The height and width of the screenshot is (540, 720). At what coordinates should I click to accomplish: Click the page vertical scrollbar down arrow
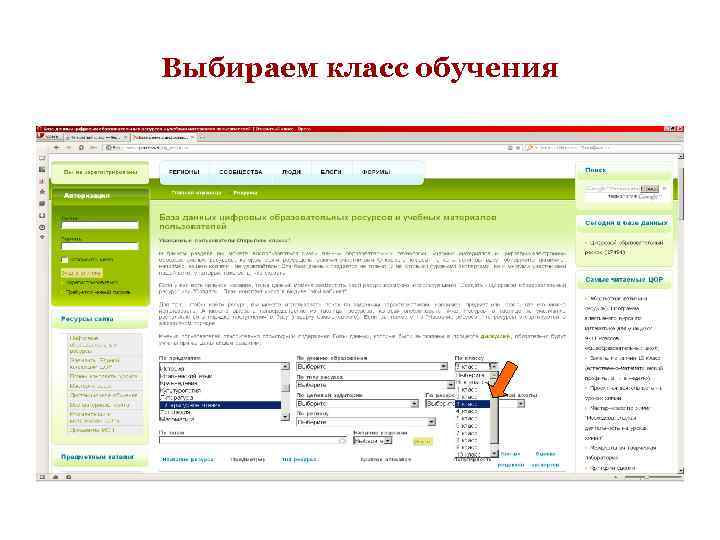681,470
